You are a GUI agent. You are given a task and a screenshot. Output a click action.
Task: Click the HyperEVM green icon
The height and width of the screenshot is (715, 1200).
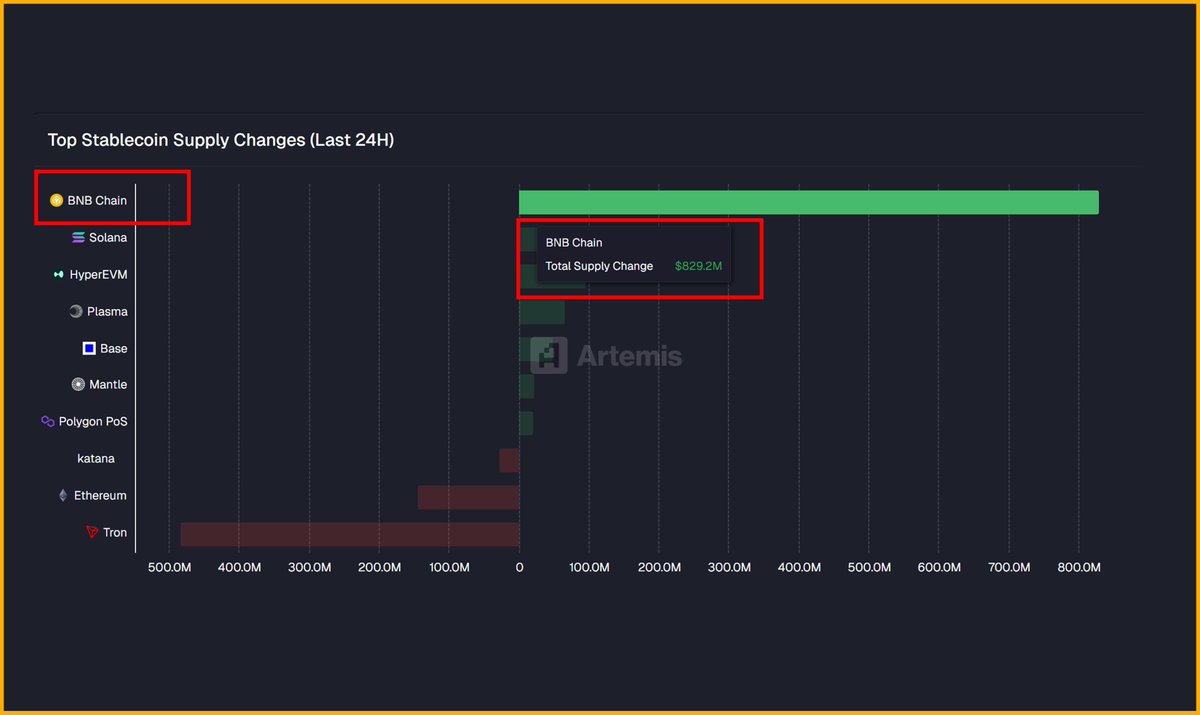pos(59,274)
